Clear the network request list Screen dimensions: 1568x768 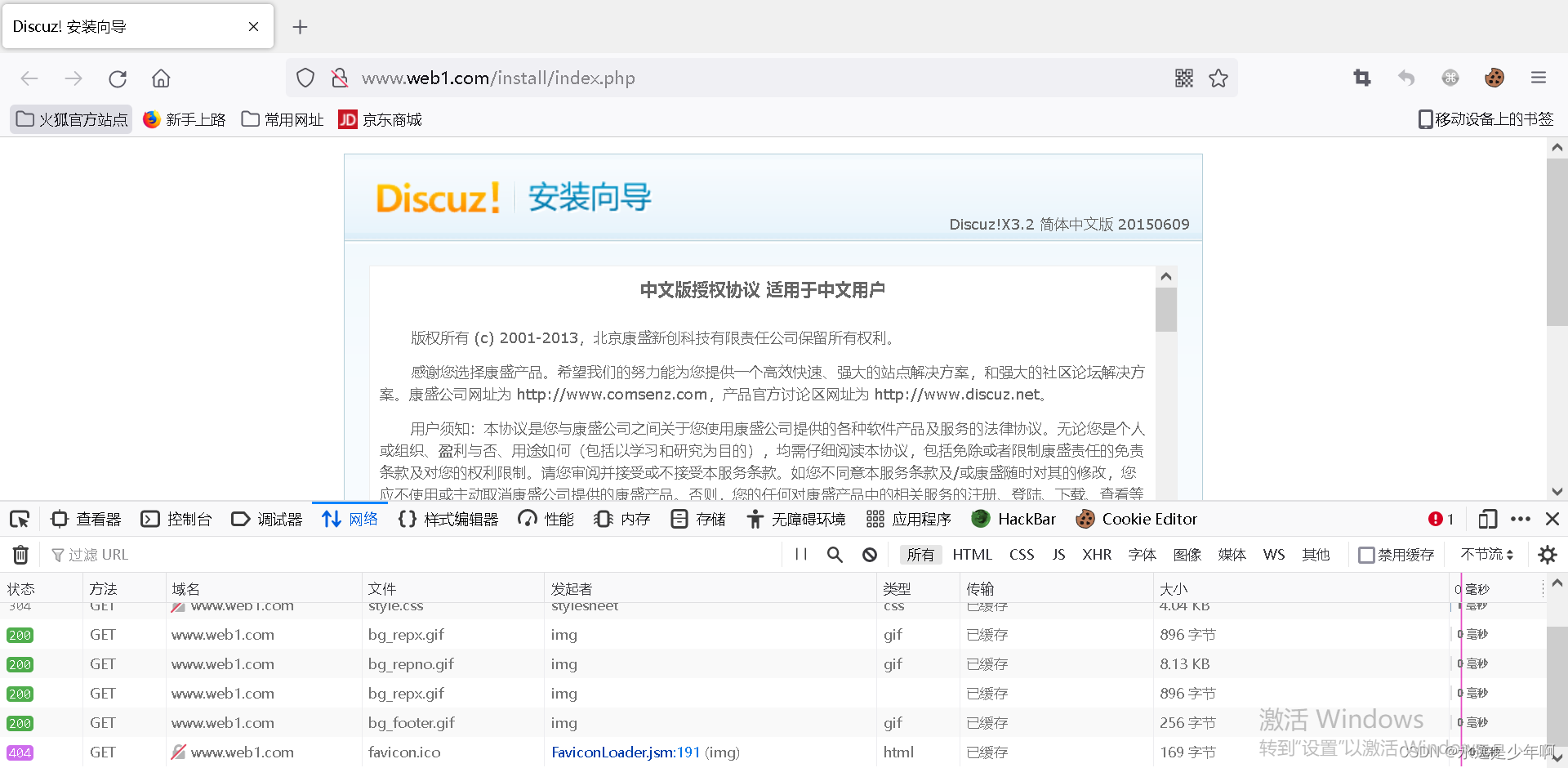pos(21,555)
